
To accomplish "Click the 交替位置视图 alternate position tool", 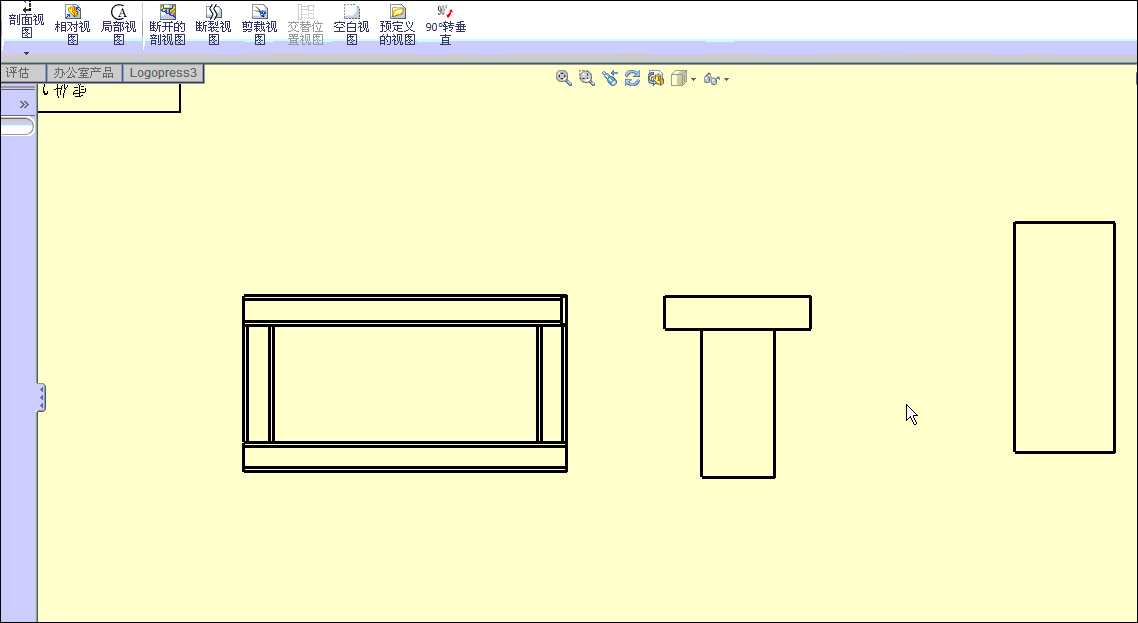I will 306,24.
